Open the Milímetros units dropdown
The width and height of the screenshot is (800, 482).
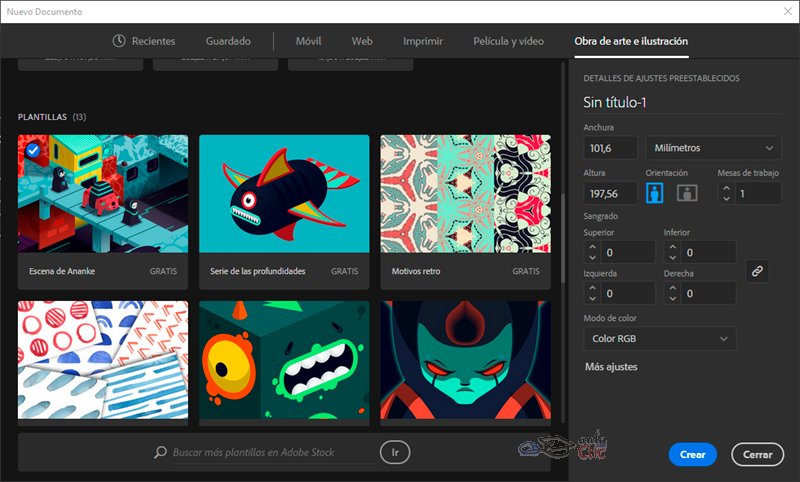coord(713,148)
